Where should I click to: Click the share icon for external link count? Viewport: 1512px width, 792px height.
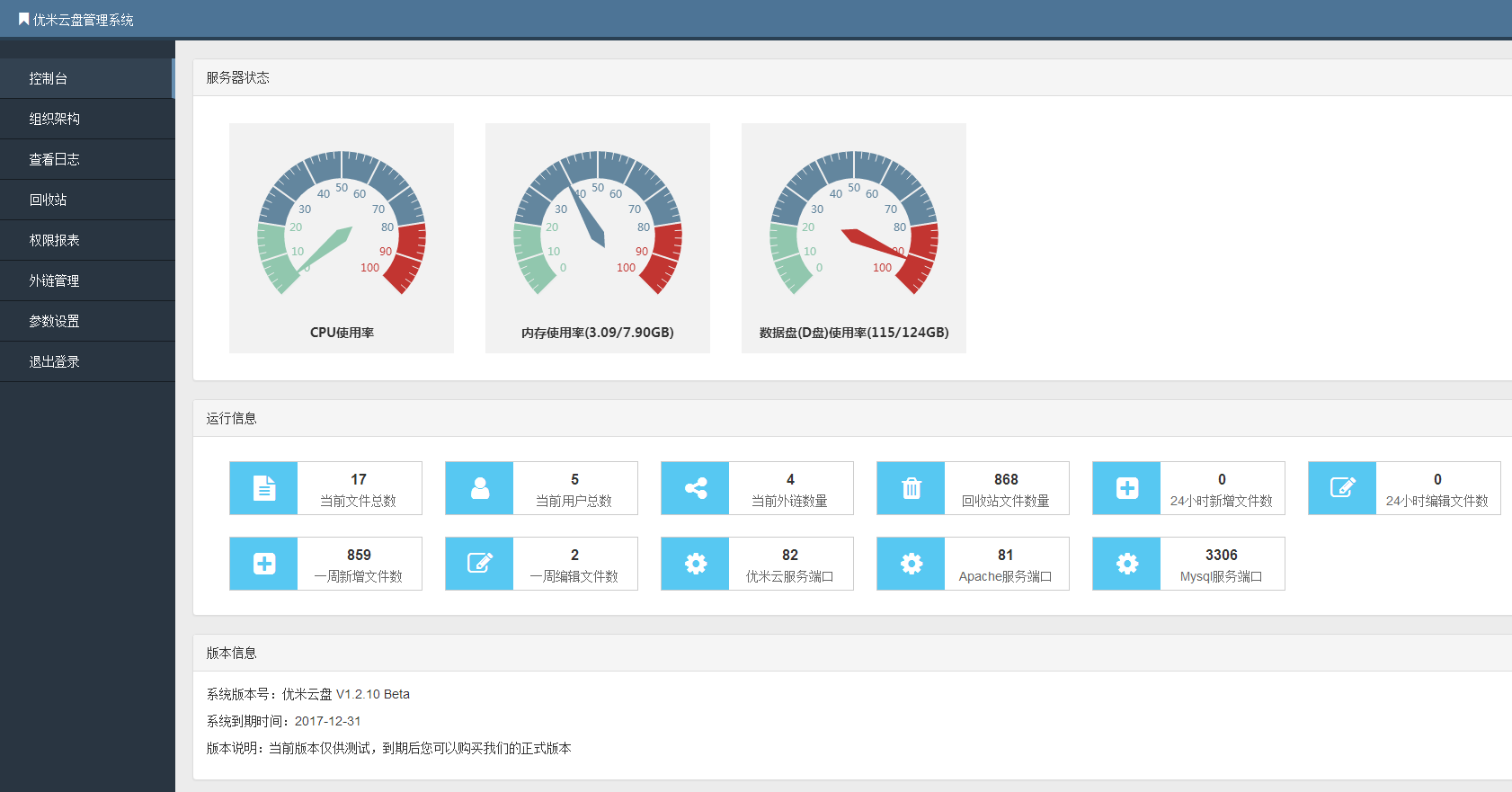click(x=695, y=488)
